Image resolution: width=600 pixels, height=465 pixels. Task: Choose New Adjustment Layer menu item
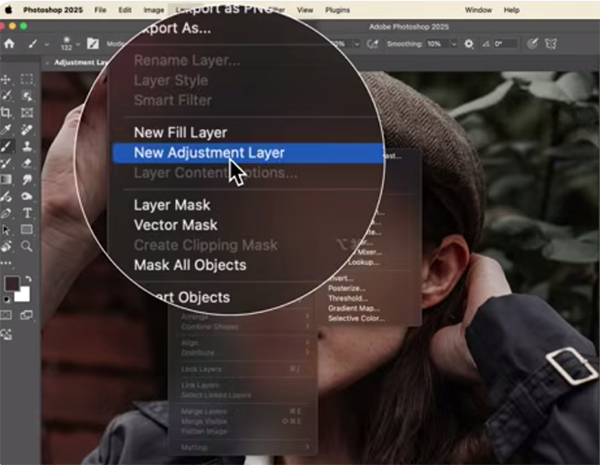tap(248, 153)
